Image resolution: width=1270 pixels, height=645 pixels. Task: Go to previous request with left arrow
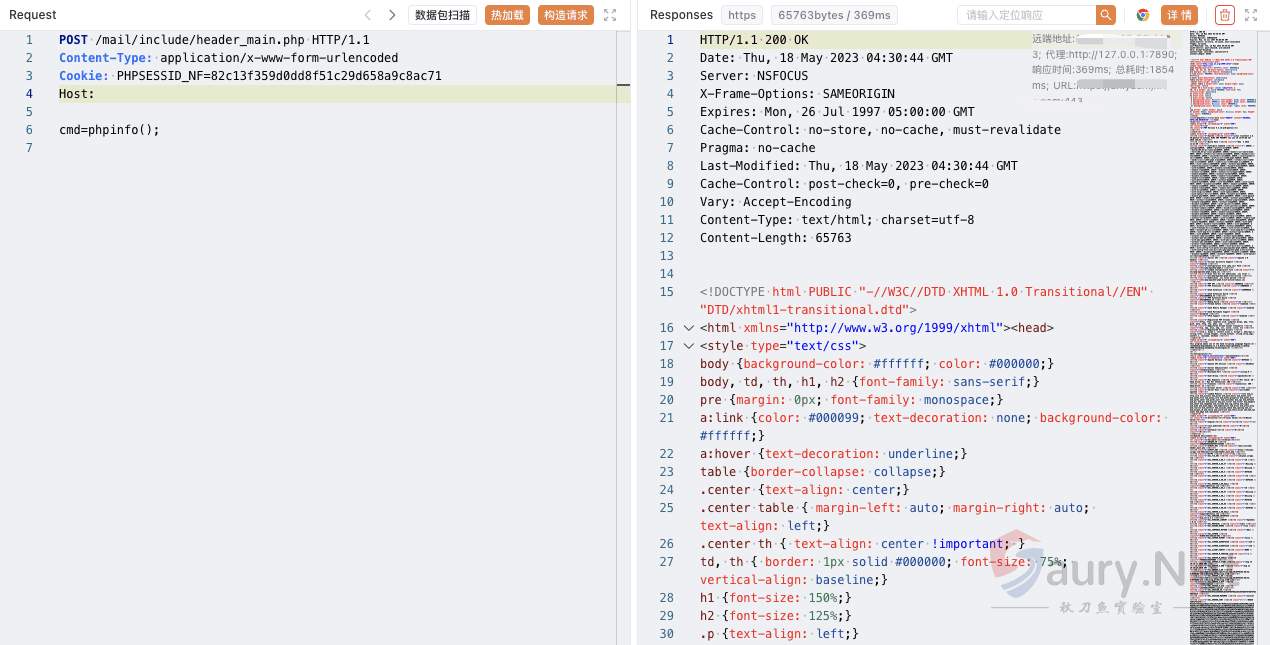(368, 15)
